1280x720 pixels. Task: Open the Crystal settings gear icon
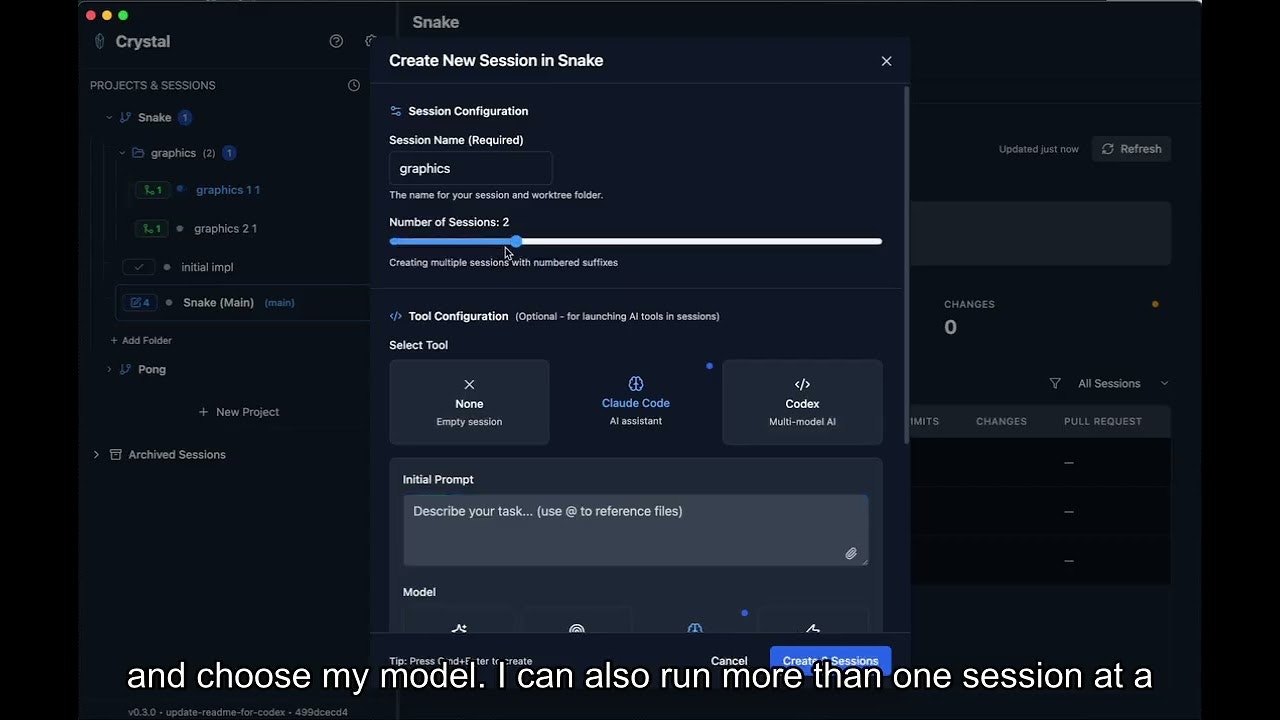[x=370, y=41]
